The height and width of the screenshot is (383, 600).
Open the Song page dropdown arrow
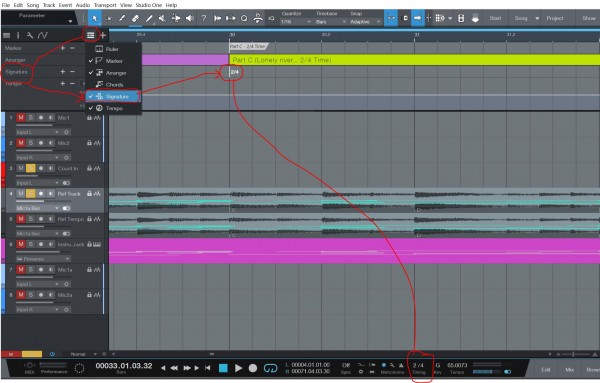[x=537, y=18]
